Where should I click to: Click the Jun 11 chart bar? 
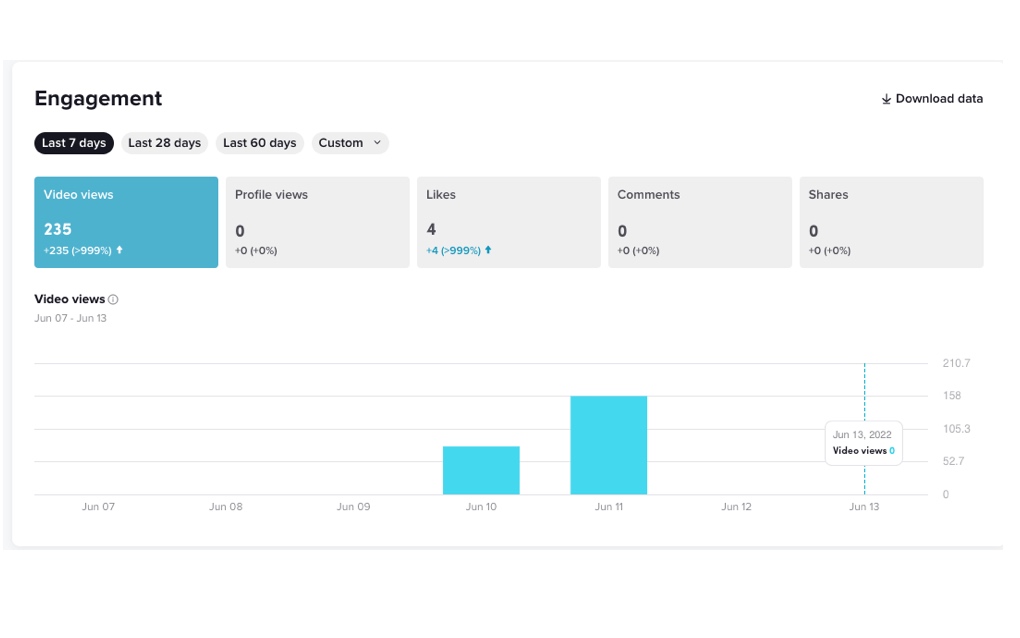coord(609,445)
